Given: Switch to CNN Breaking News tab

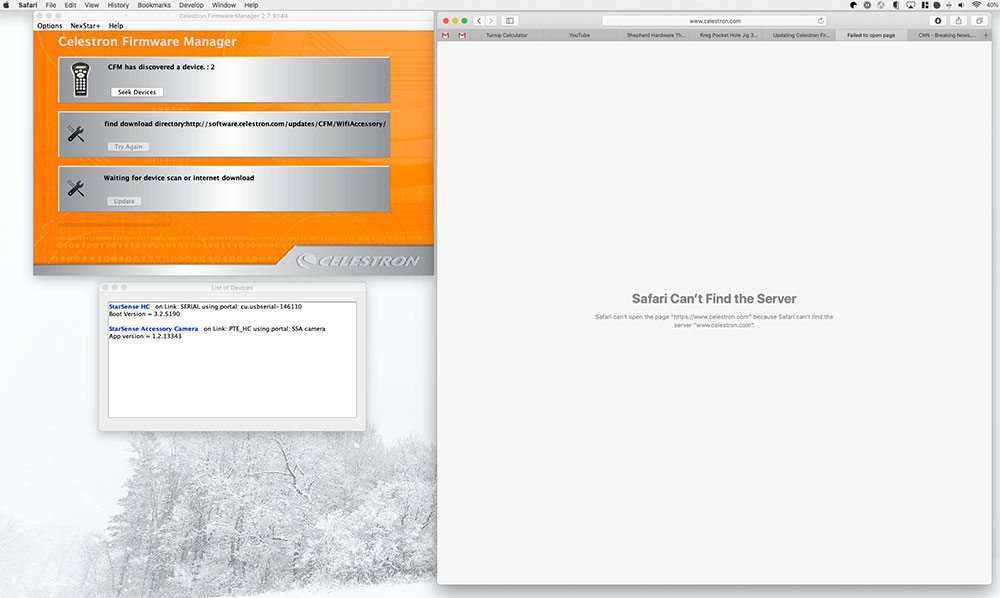Looking at the screenshot, I should [946, 35].
